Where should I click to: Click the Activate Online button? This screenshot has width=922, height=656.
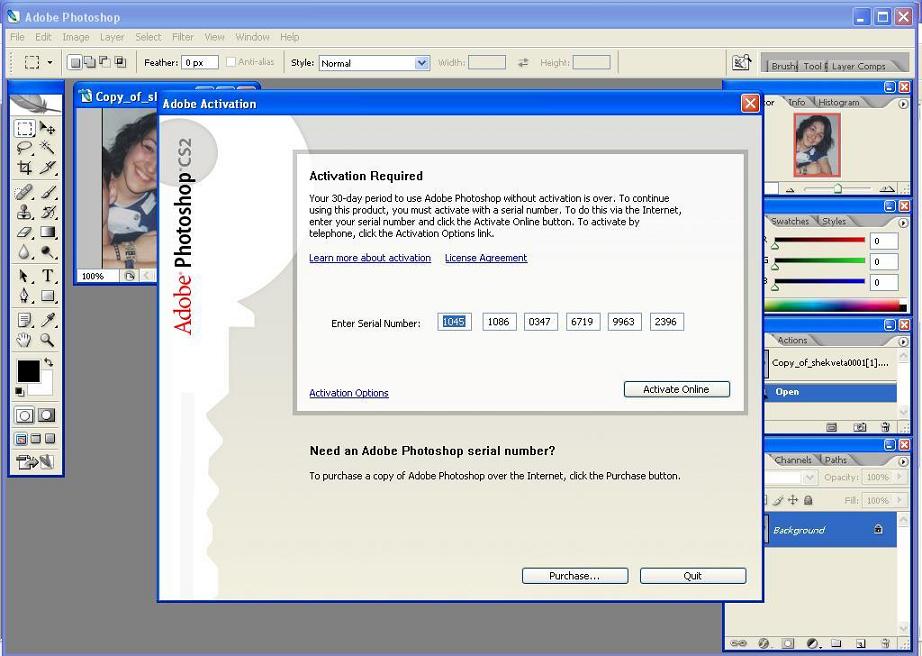pyautogui.click(x=676, y=389)
